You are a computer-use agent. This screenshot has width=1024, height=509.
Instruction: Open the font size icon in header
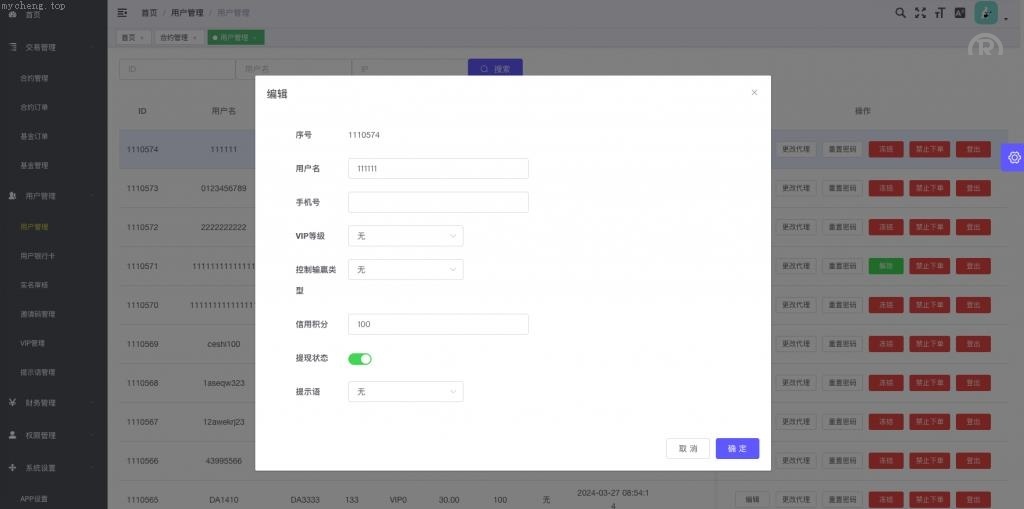click(940, 13)
